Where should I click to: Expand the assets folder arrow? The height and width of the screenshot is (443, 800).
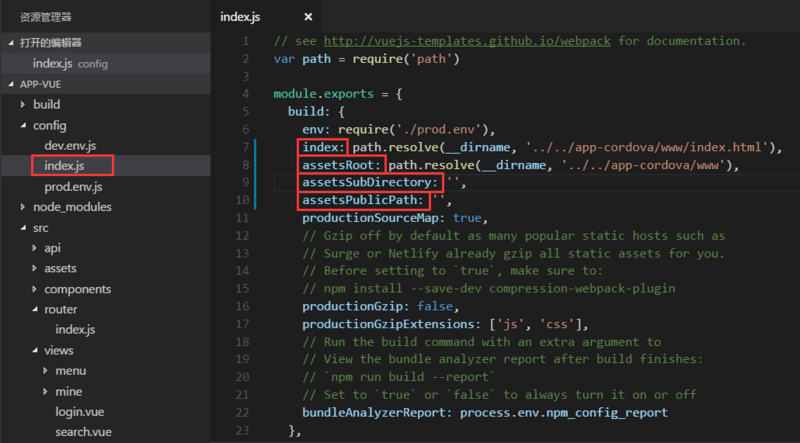[34, 268]
